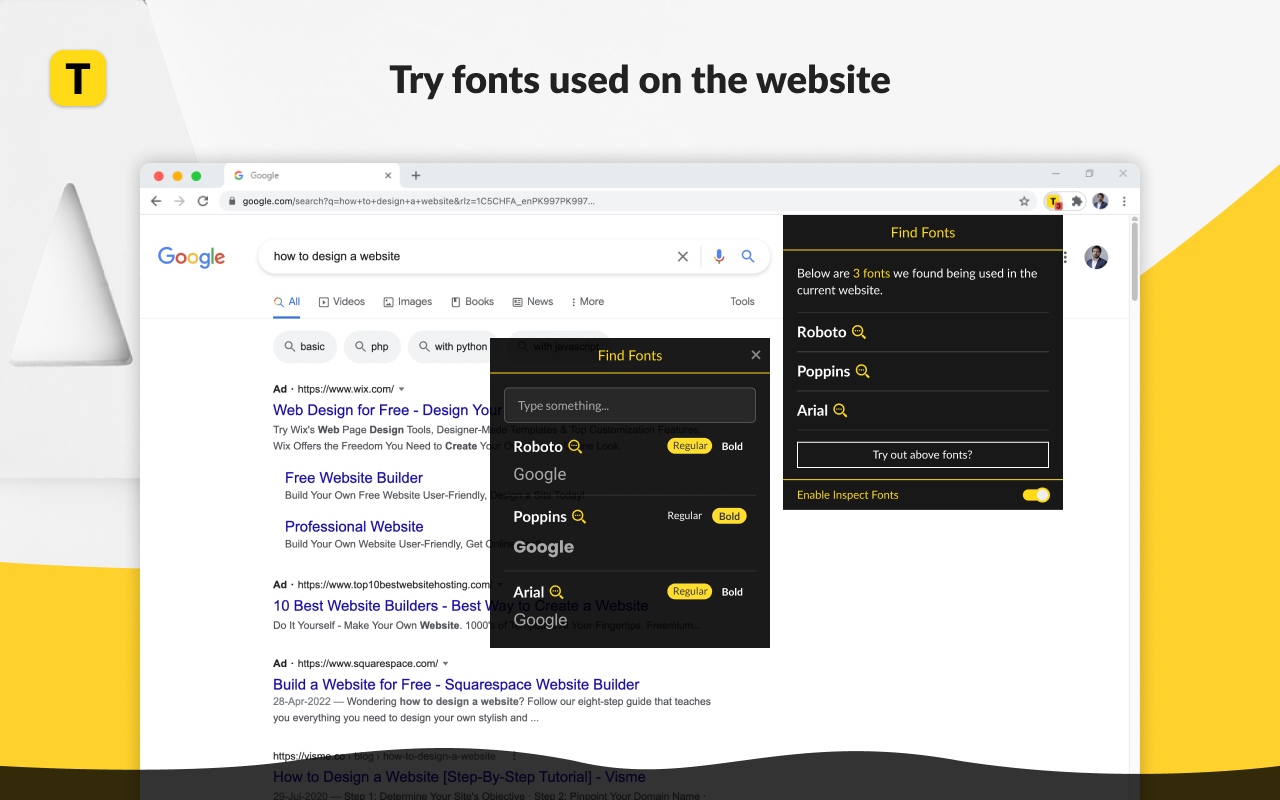Open the Free Website Builder link

click(x=354, y=478)
